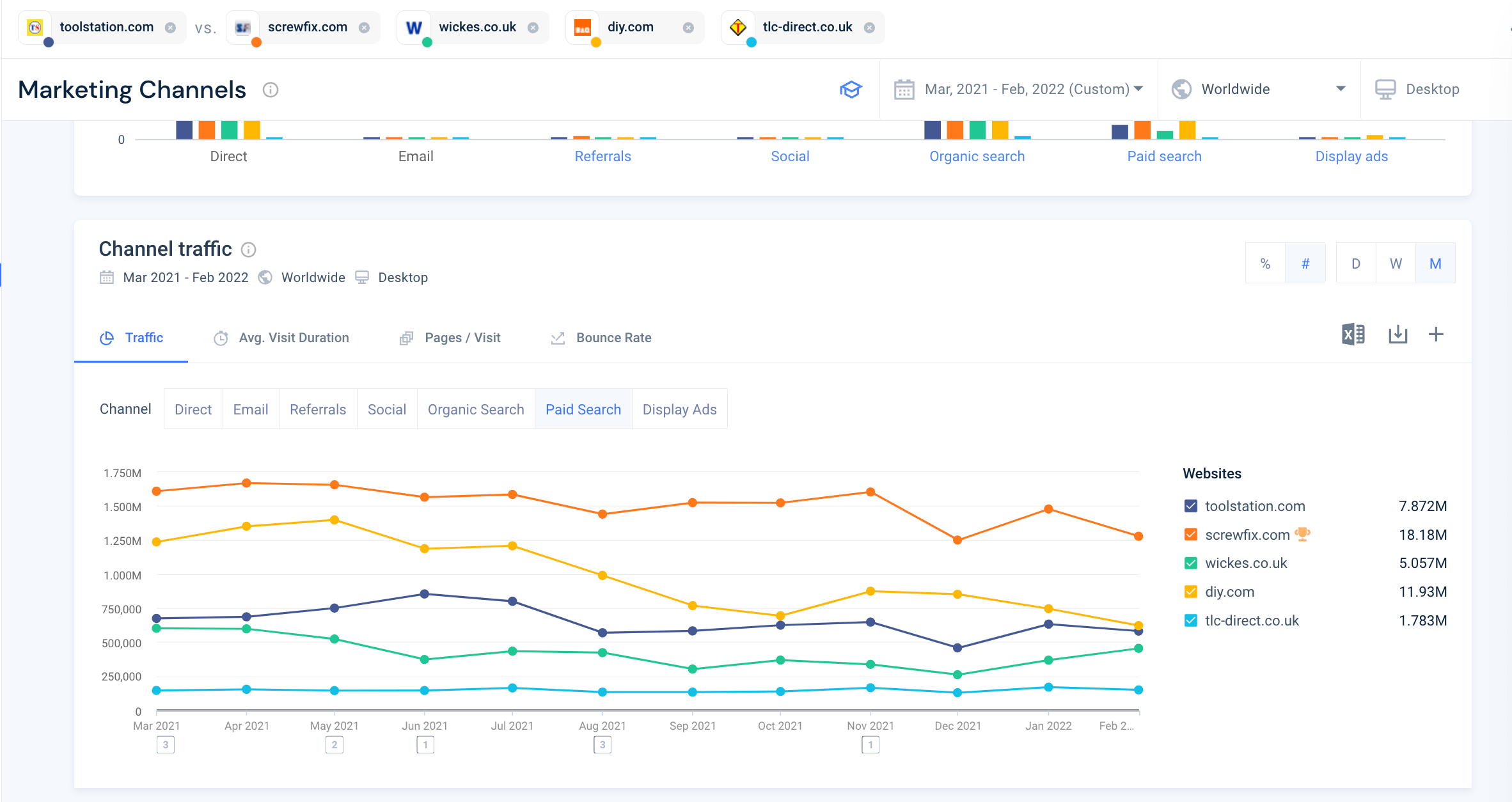Set granularity to weekly (W)
The width and height of the screenshot is (1512, 802).
tap(1396, 263)
